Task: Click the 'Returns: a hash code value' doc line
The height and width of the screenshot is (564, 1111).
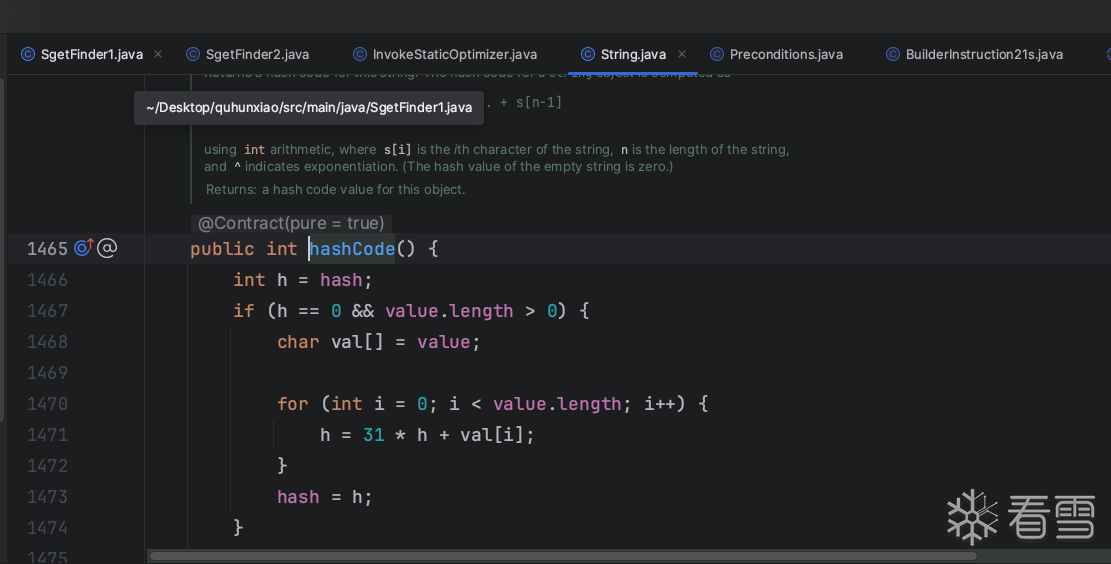Action: coord(335,190)
